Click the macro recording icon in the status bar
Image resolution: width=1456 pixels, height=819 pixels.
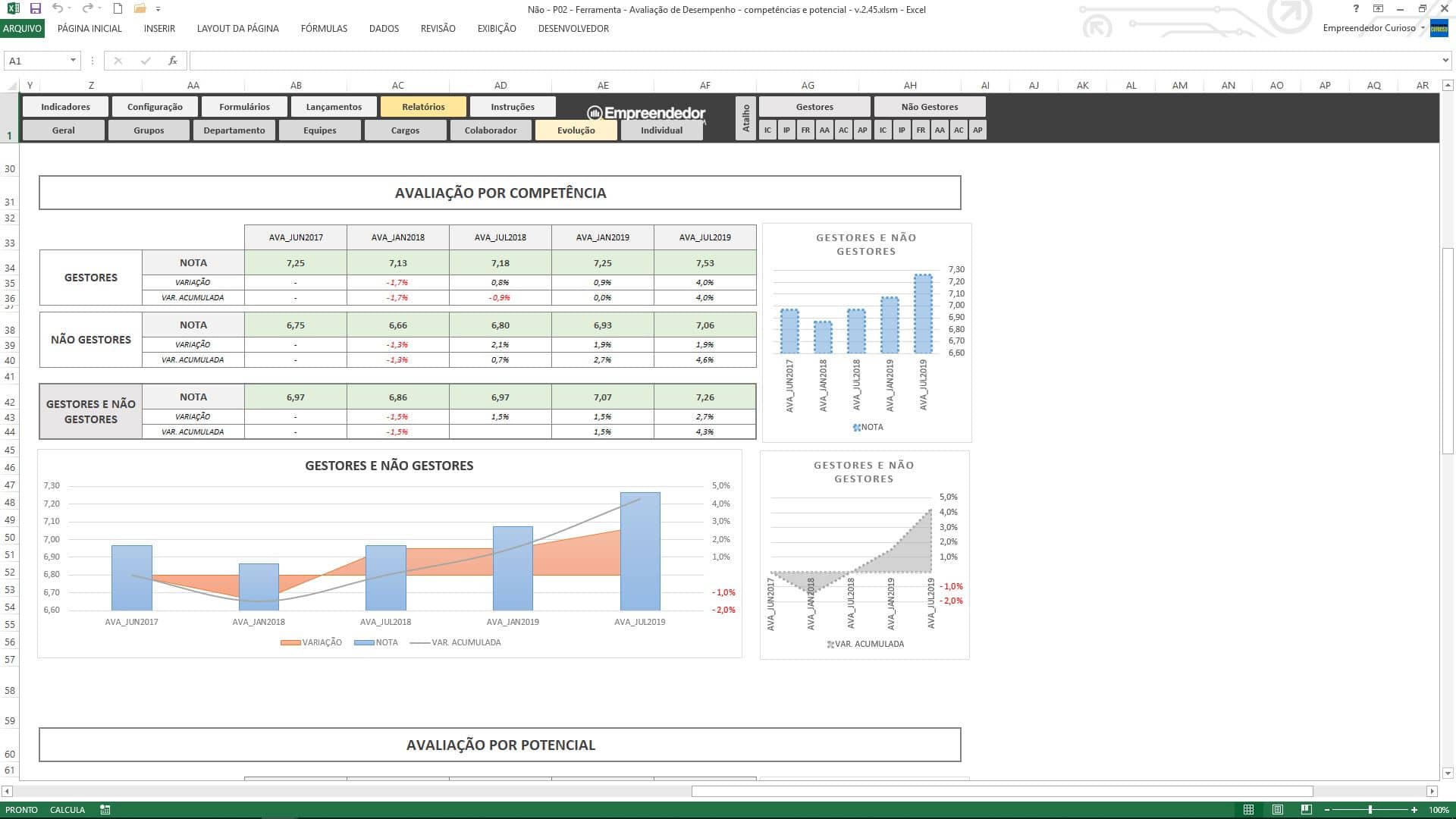(105, 810)
